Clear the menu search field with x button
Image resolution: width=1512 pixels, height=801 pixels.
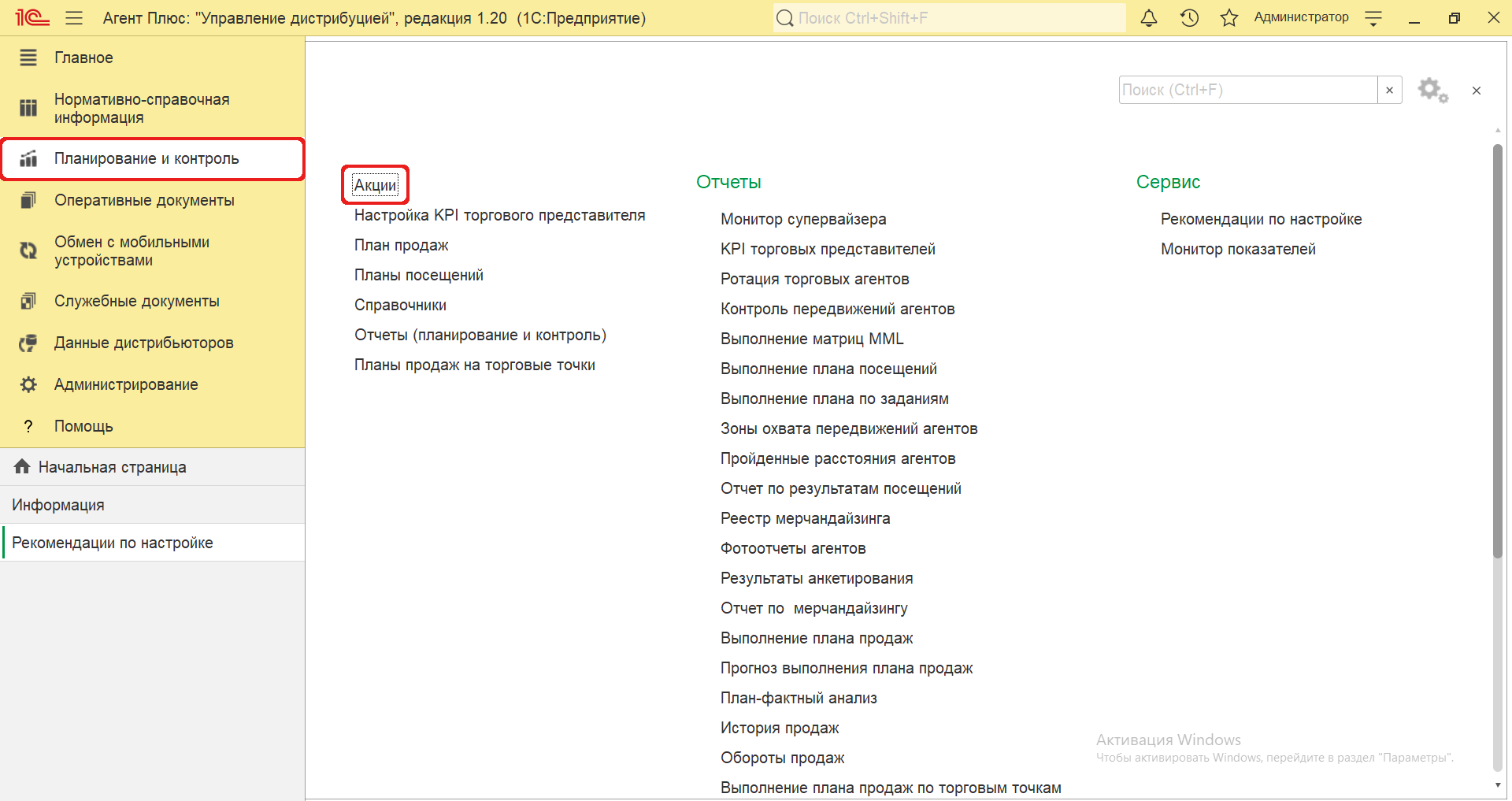tap(1390, 90)
